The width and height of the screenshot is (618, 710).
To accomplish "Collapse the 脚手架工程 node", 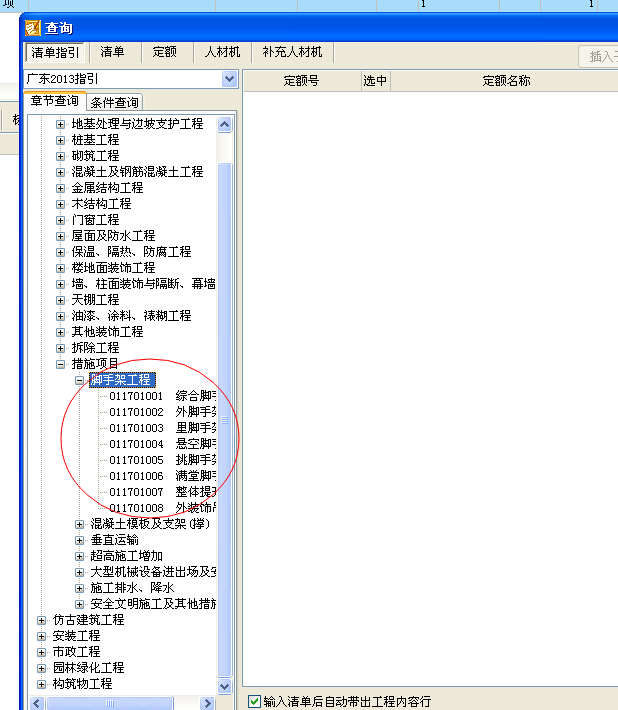I will [x=79, y=380].
